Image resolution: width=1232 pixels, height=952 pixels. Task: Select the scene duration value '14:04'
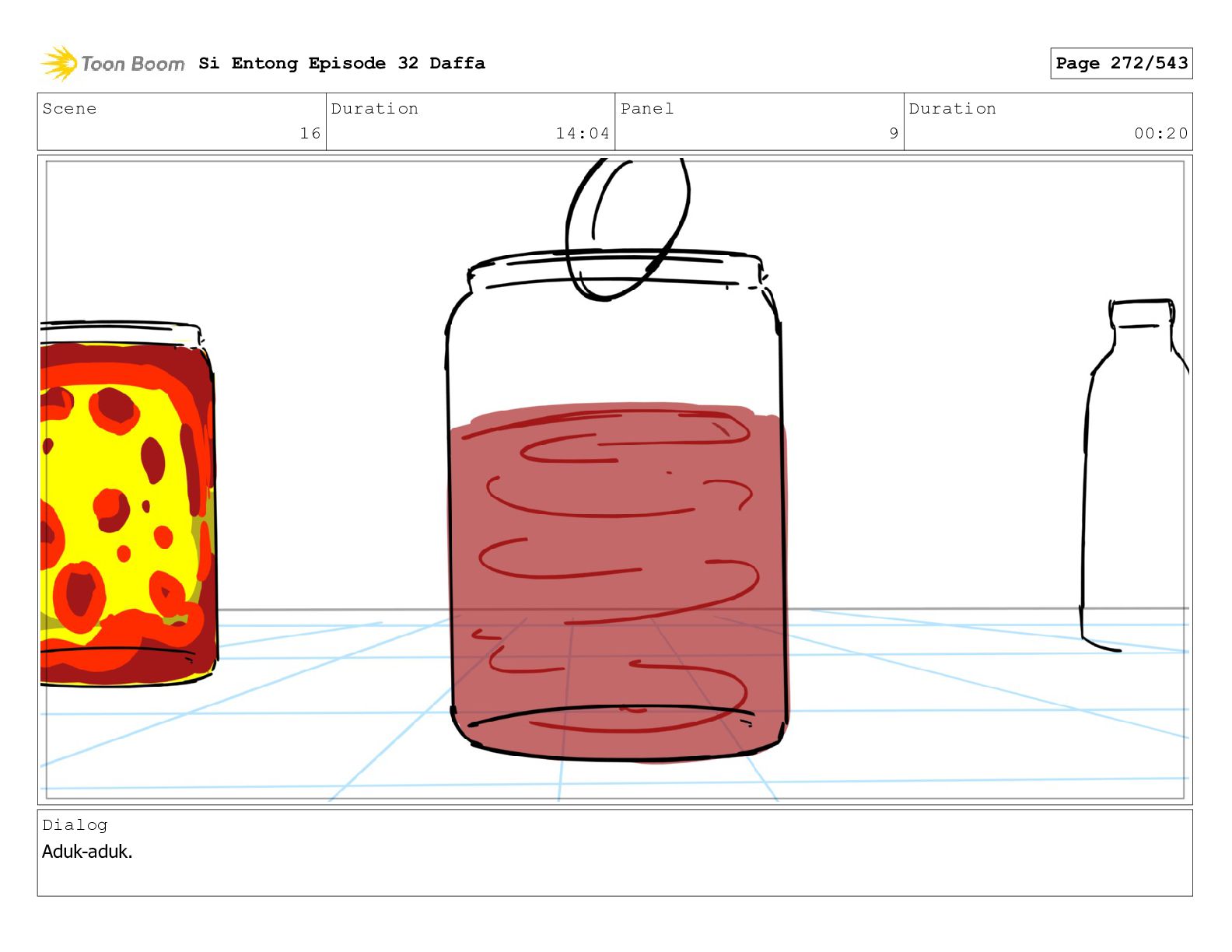[x=582, y=133]
